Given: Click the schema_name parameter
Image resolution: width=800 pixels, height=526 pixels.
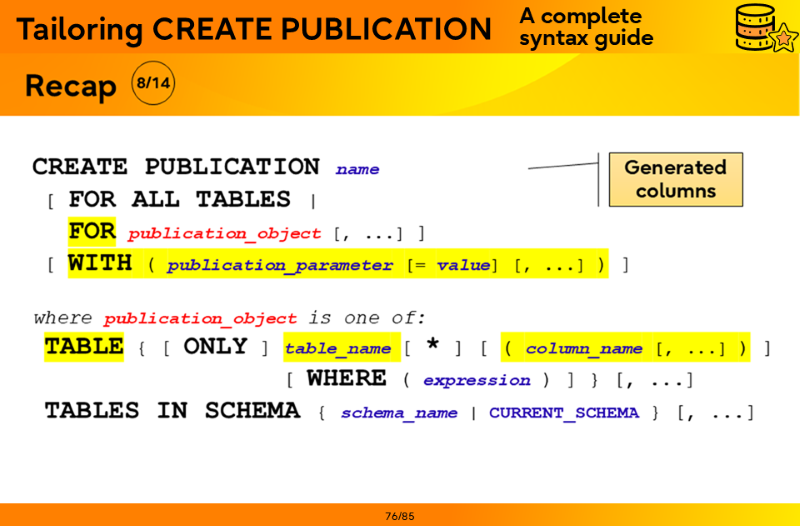Looking at the screenshot, I should pyautogui.click(x=399, y=413).
